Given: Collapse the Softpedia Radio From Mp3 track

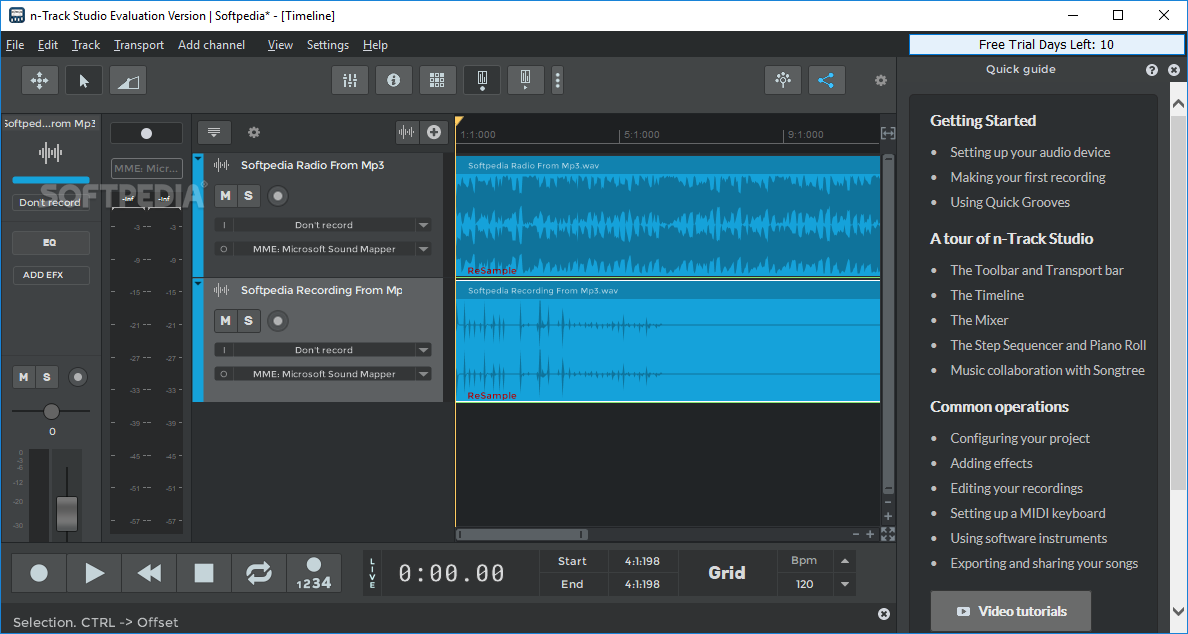Looking at the screenshot, I should 199,158.
